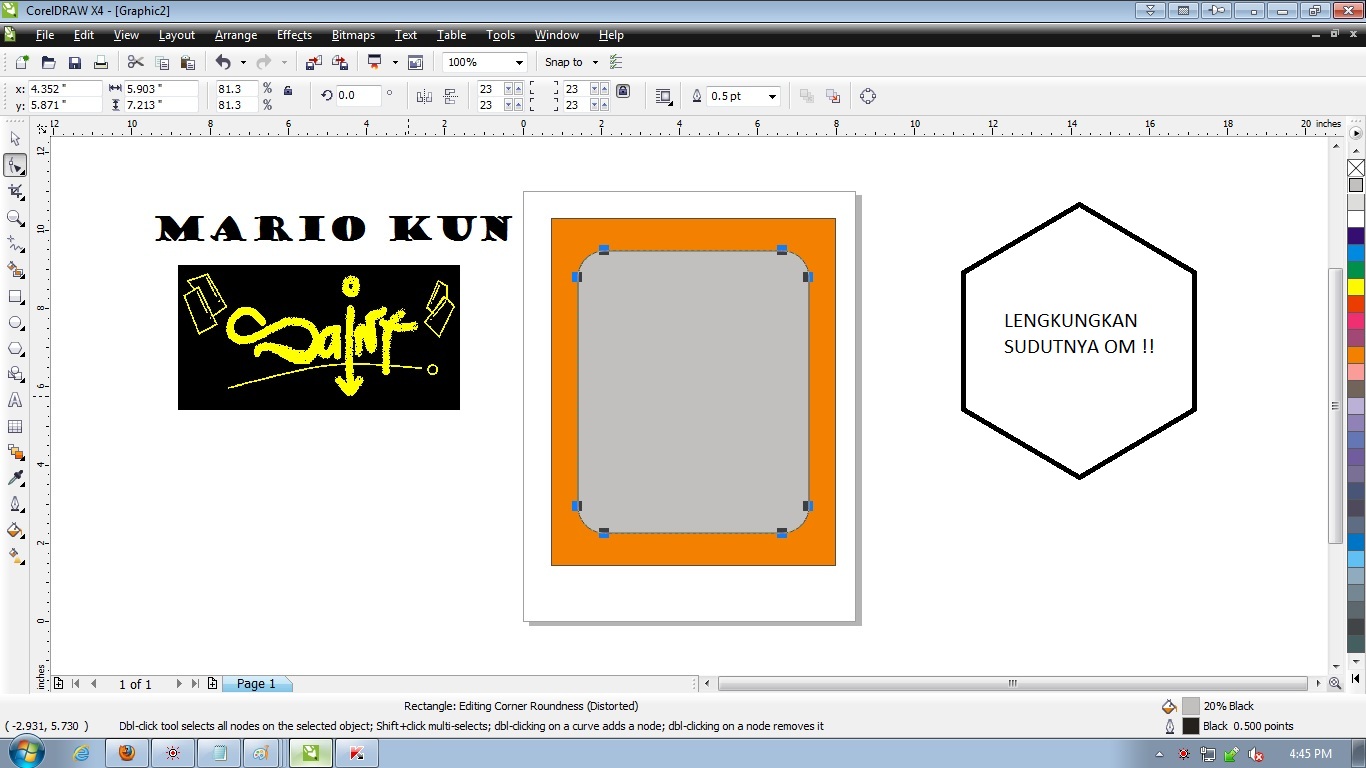1366x768 pixels.
Task: Lock the corner roundness values together
Action: [x=622, y=90]
